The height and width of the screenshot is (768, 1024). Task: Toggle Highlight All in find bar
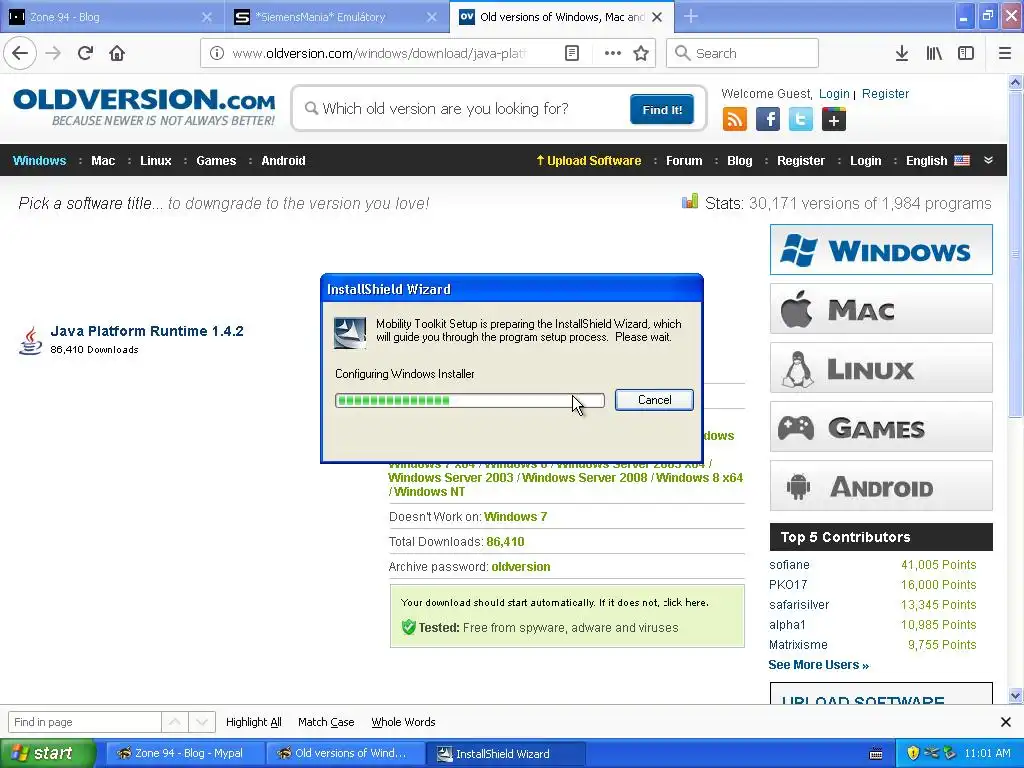(x=253, y=722)
